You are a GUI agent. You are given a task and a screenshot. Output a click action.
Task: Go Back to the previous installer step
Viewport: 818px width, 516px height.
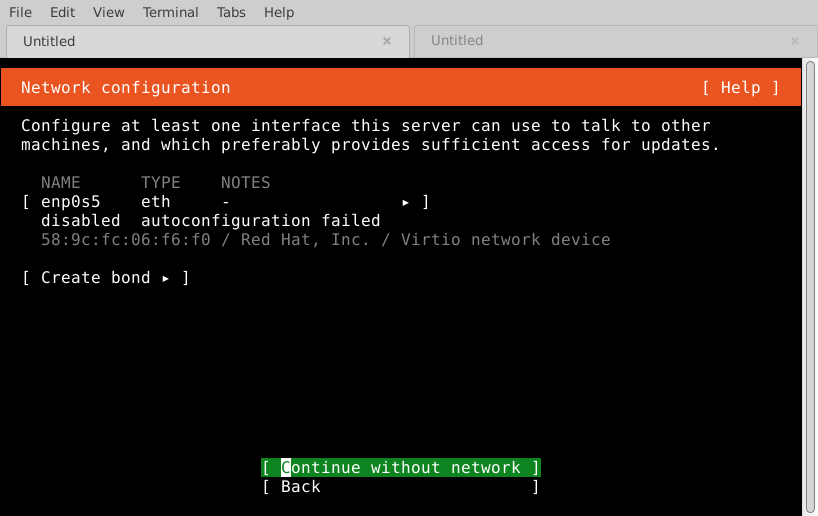(400, 487)
